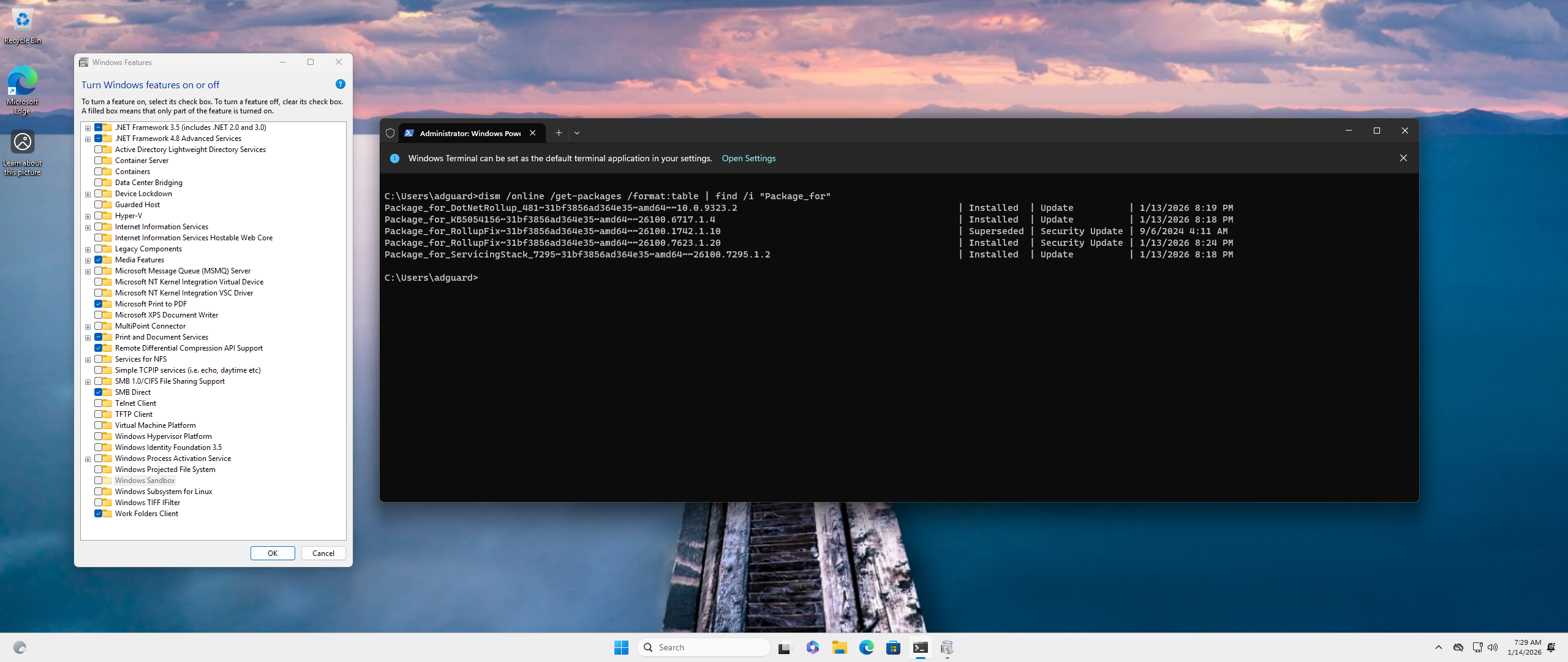Close the Administrator PowerShell tab
The image size is (1568, 662).
click(533, 133)
